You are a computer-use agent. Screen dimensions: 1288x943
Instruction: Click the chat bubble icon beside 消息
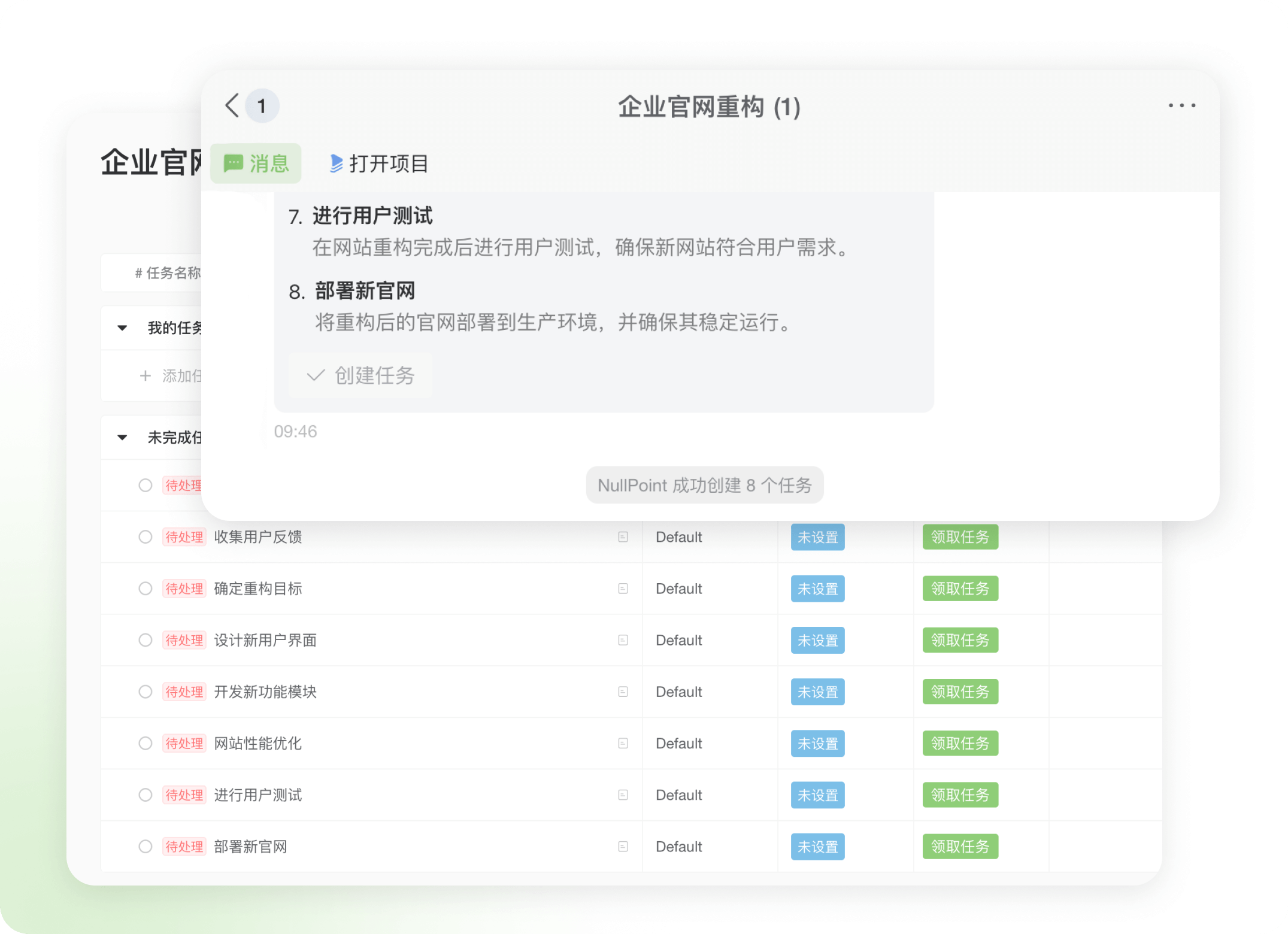pyautogui.click(x=234, y=163)
